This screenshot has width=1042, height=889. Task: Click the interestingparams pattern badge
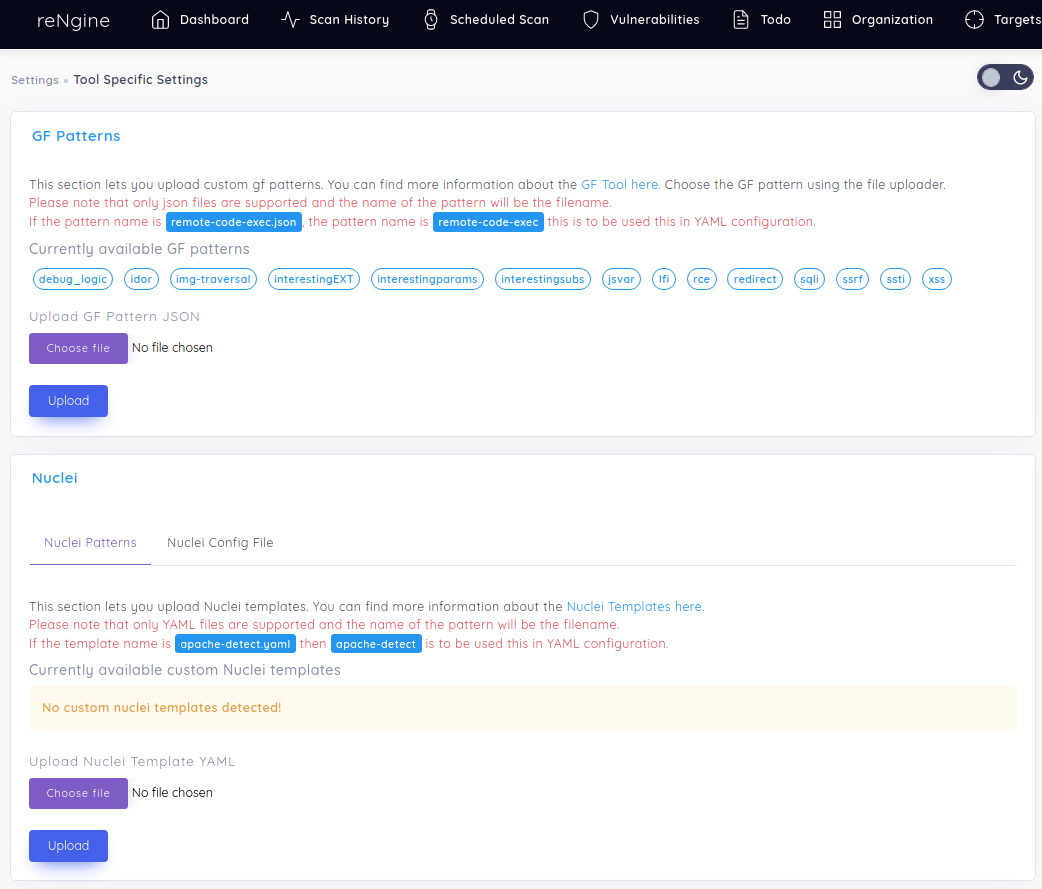[x=428, y=280]
